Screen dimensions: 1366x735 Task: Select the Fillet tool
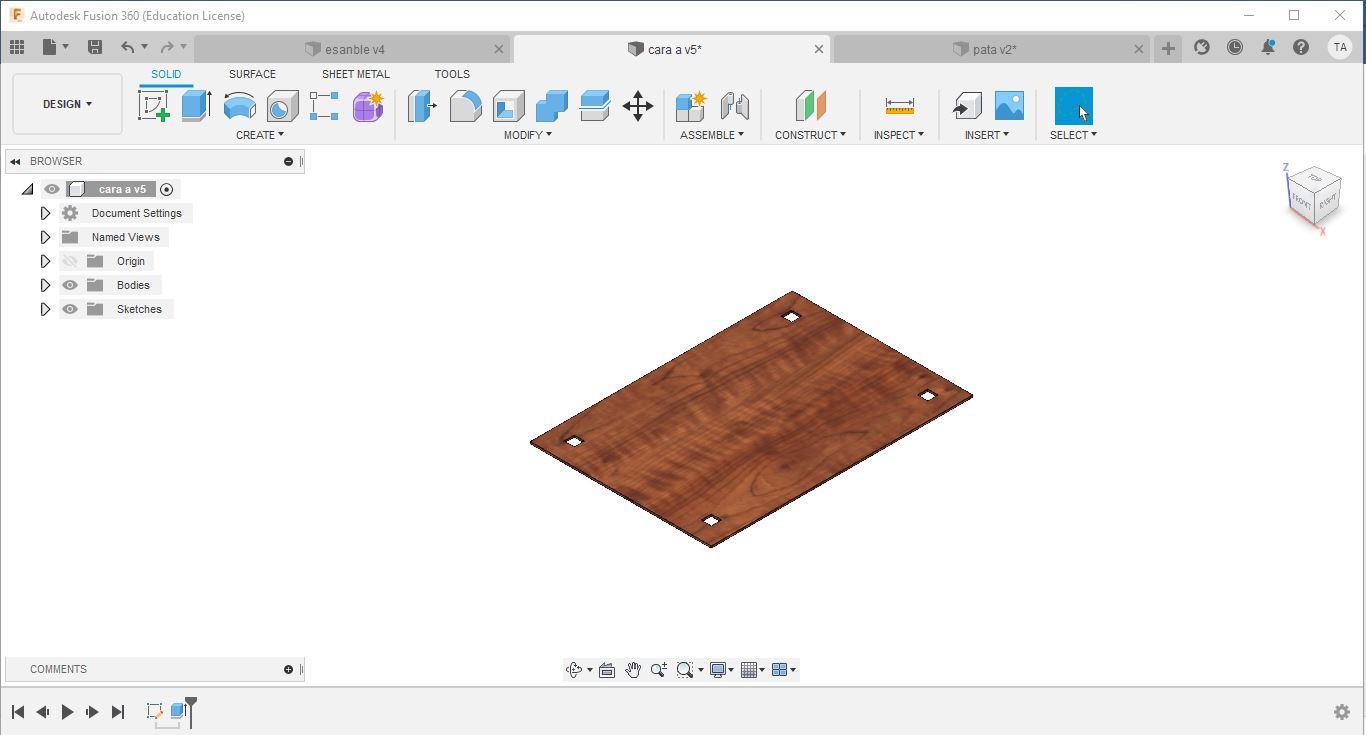tap(465, 106)
